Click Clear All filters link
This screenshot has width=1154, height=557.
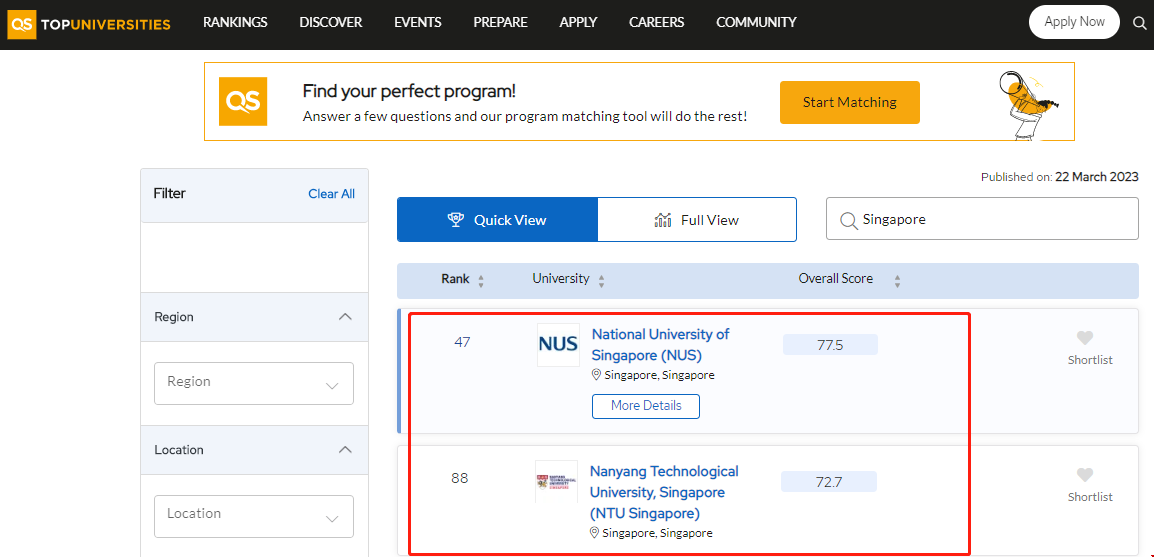[331, 194]
